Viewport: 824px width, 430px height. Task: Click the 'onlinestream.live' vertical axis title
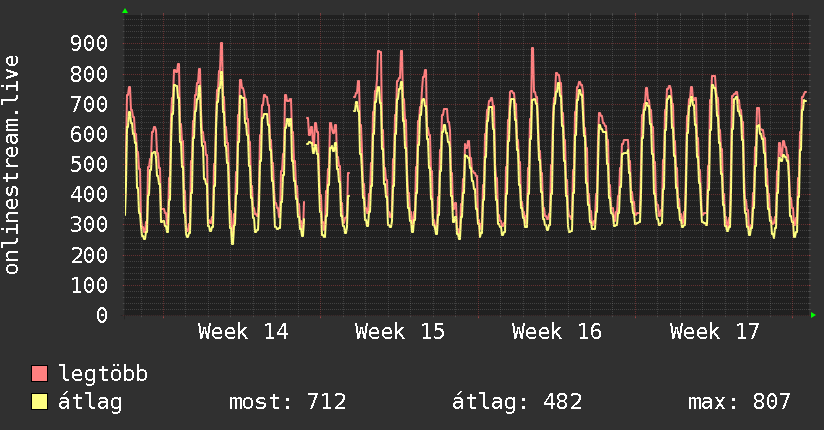(x=12, y=165)
